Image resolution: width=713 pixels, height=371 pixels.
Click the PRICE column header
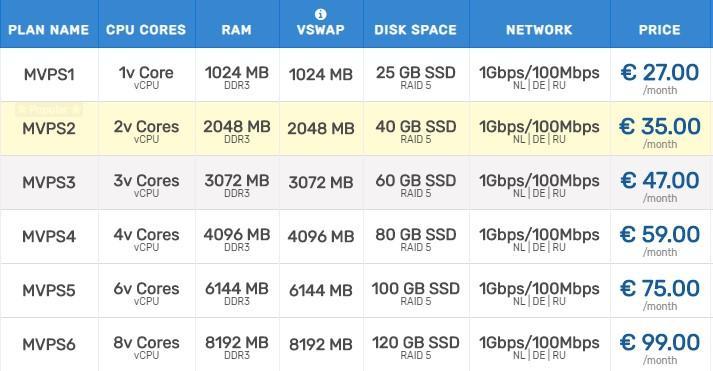[x=660, y=30]
